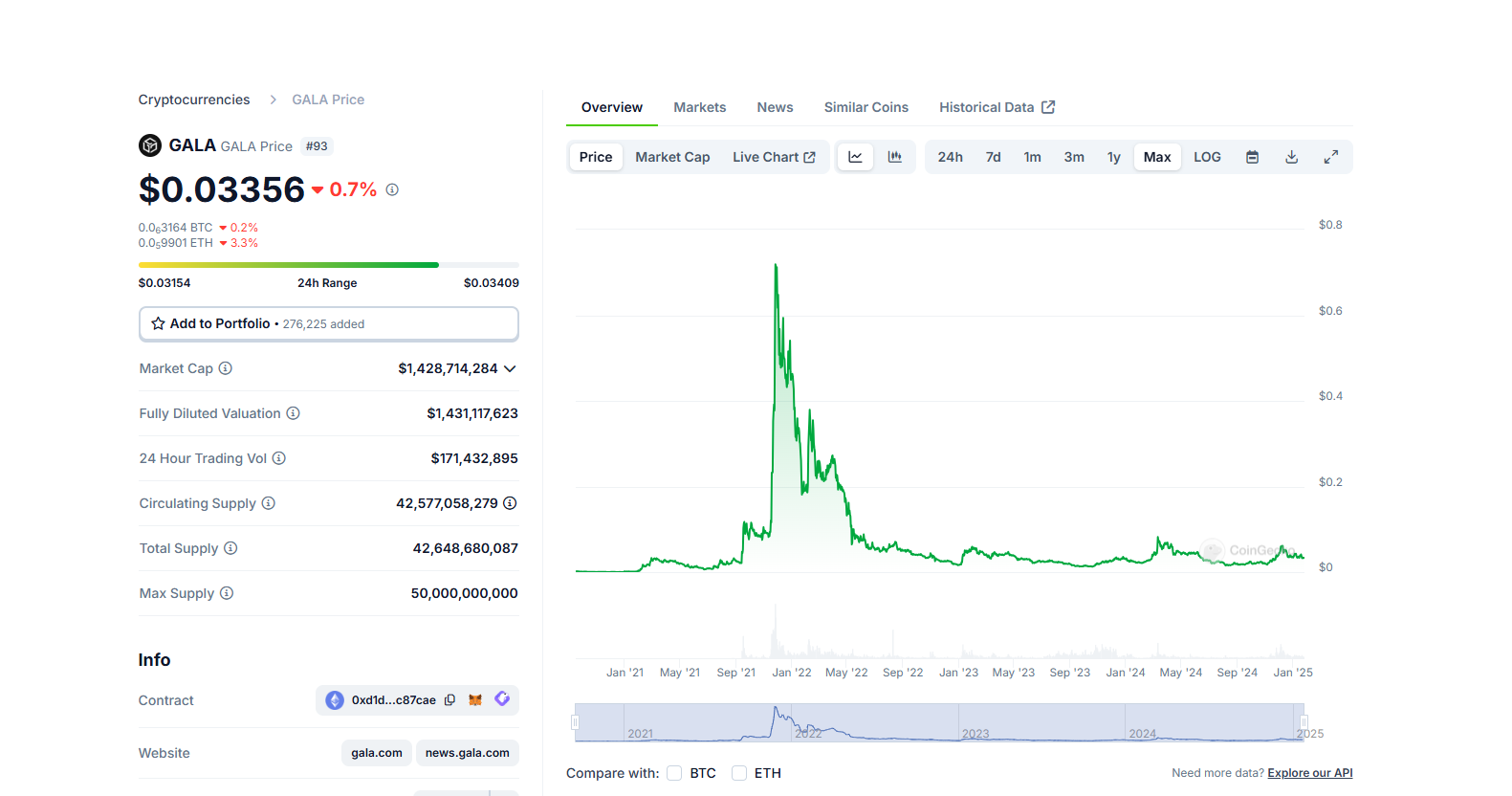The width and height of the screenshot is (1512, 796).
Task: Show Market Cap info tooltip icon
Action: [x=226, y=368]
